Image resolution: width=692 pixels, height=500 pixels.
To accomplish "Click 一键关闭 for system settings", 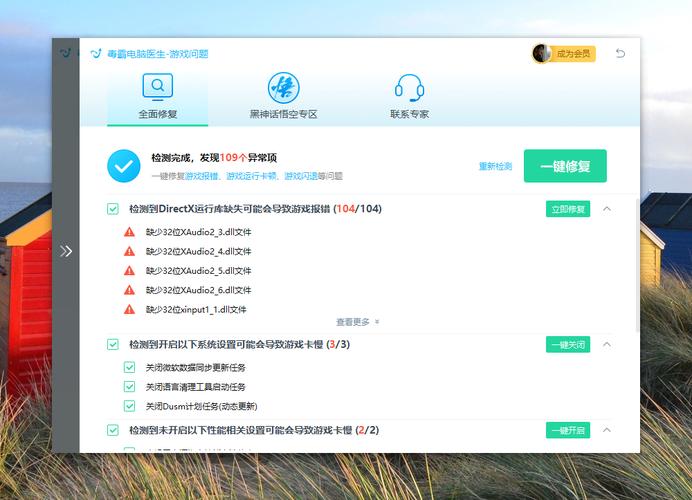I will coord(568,345).
